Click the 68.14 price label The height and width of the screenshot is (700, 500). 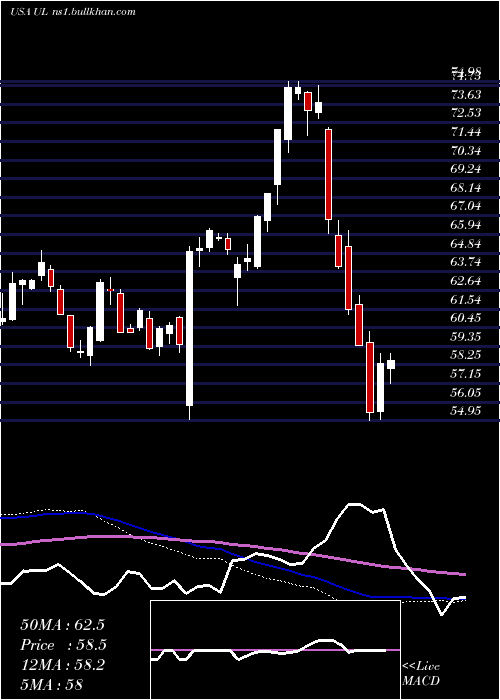click(466, 188)
